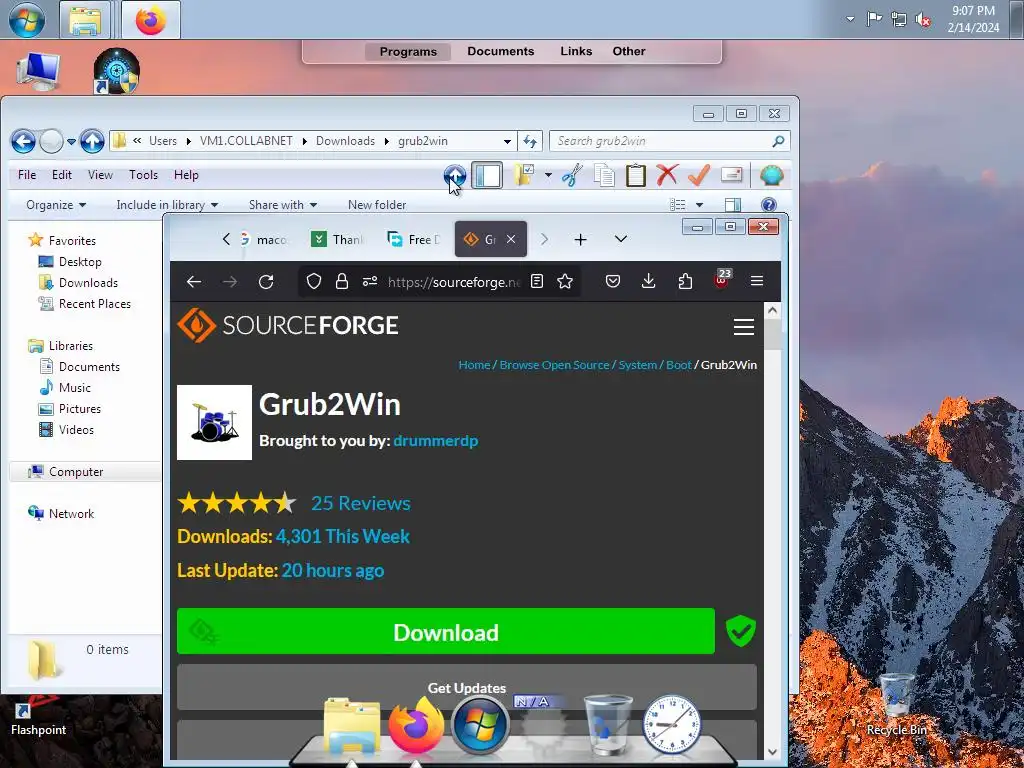This screenshot has width=1024, height=768.
Task: Expand the Organize dropdown
Action: [56, 205]
